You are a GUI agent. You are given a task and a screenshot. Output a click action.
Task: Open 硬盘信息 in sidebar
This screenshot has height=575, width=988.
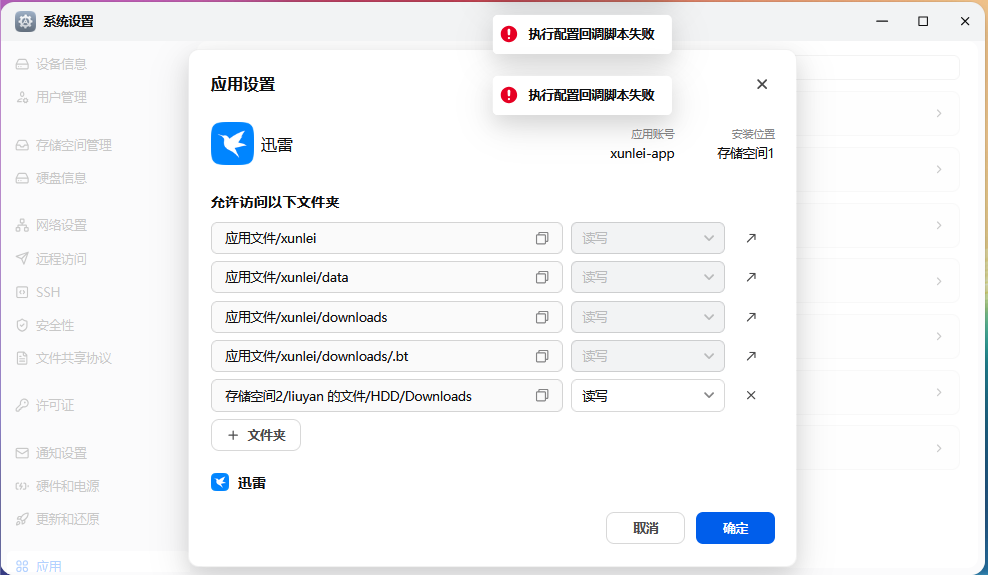point(51,178)
